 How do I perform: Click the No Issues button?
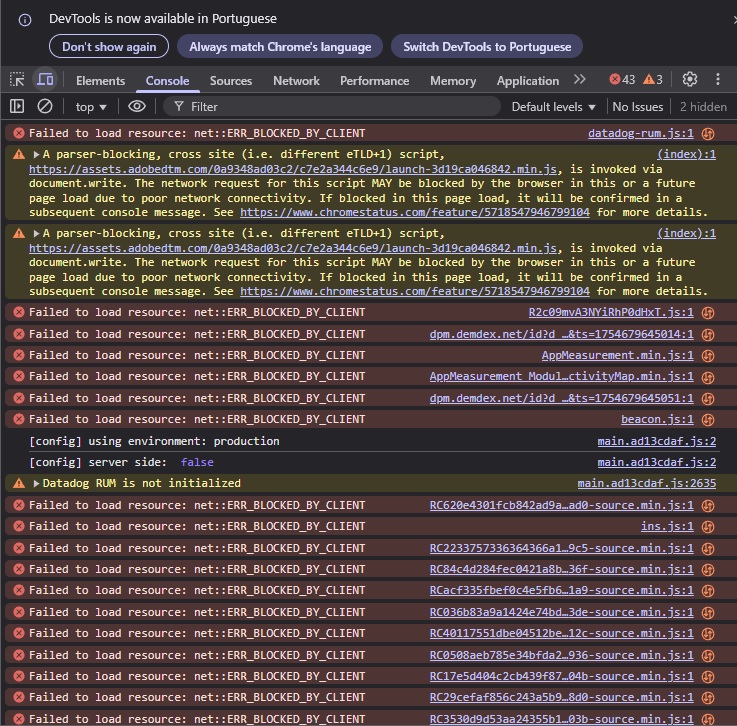pos(637,107)
